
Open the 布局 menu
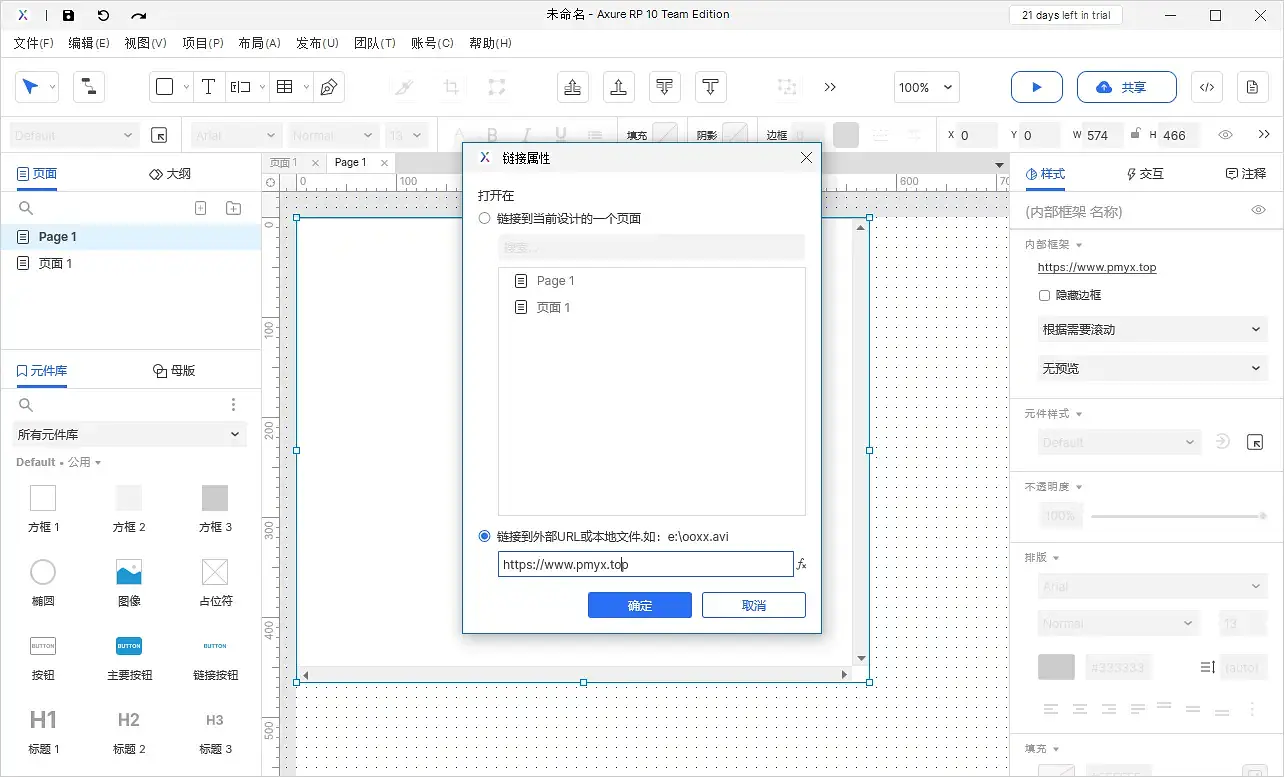coord(259,43)
